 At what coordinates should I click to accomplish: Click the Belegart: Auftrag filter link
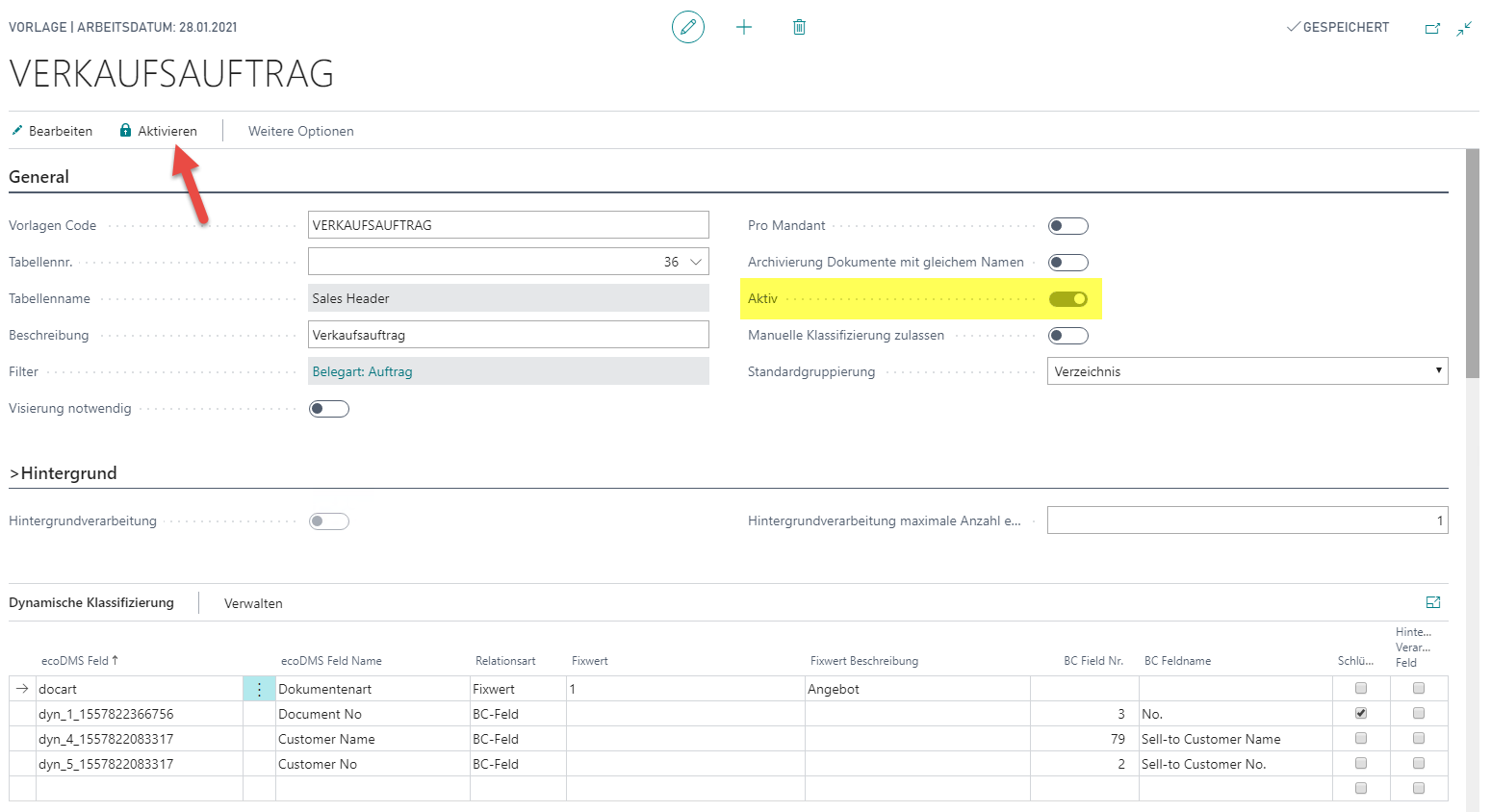click(x=362, y=371)
